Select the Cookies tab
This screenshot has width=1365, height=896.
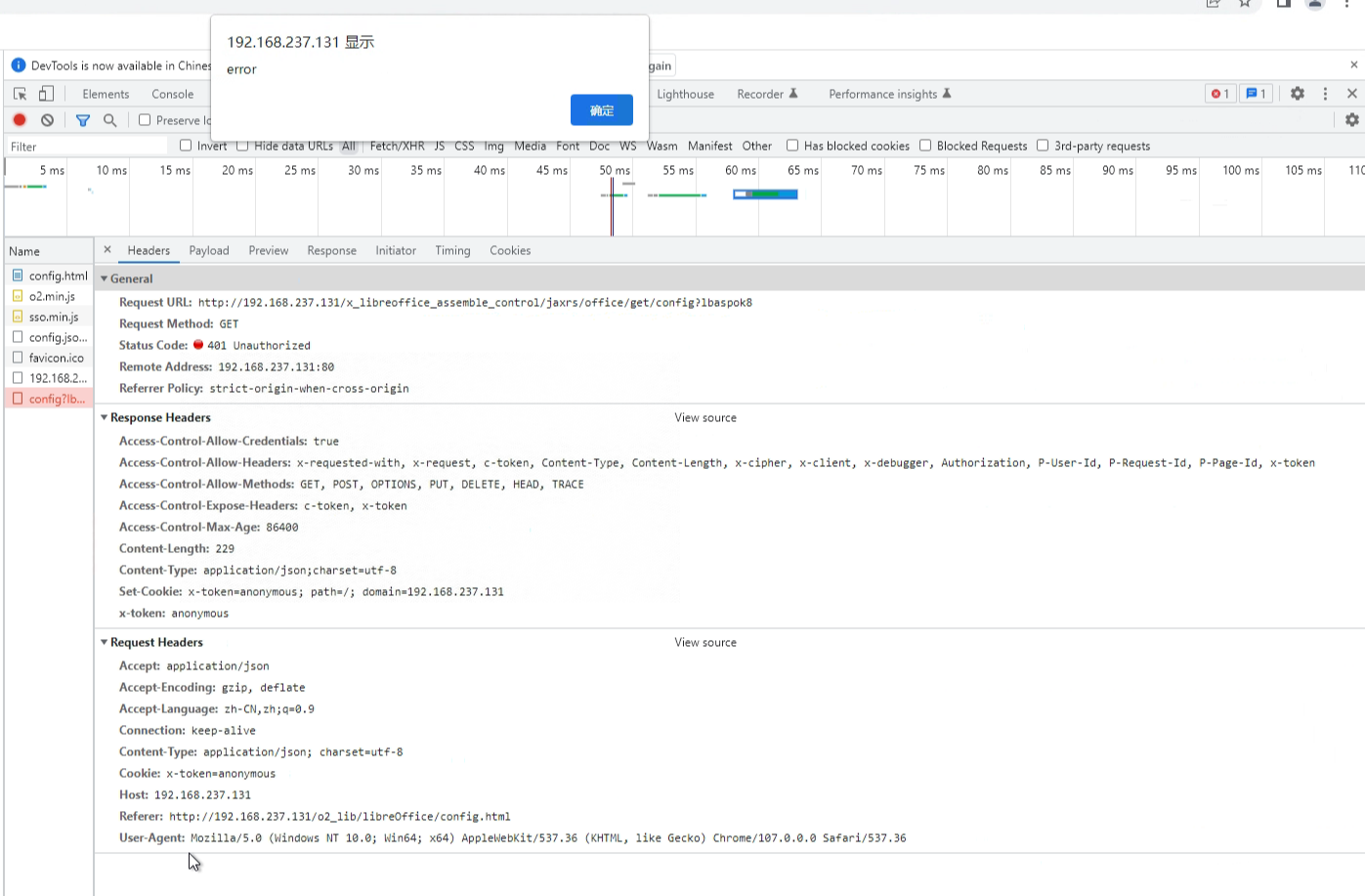(510, 251)
